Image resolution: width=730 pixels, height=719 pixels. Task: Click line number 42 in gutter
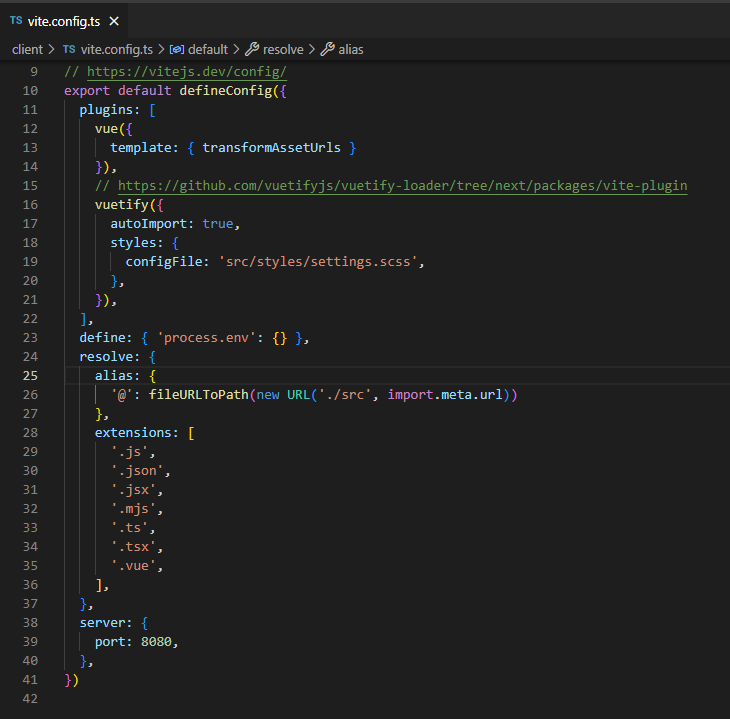[x=30, y=699]
